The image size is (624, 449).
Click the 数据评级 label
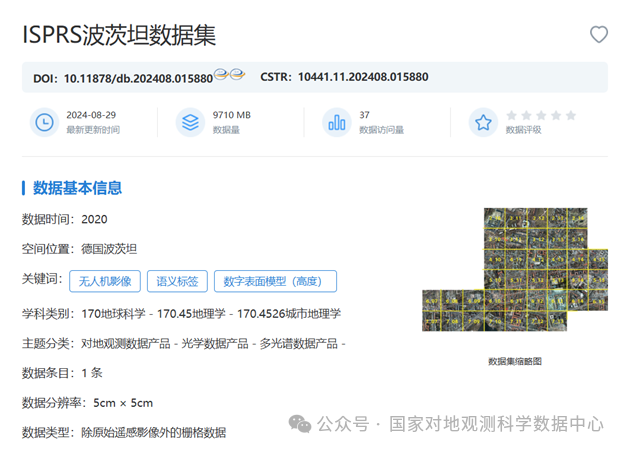tap(523, 130)
